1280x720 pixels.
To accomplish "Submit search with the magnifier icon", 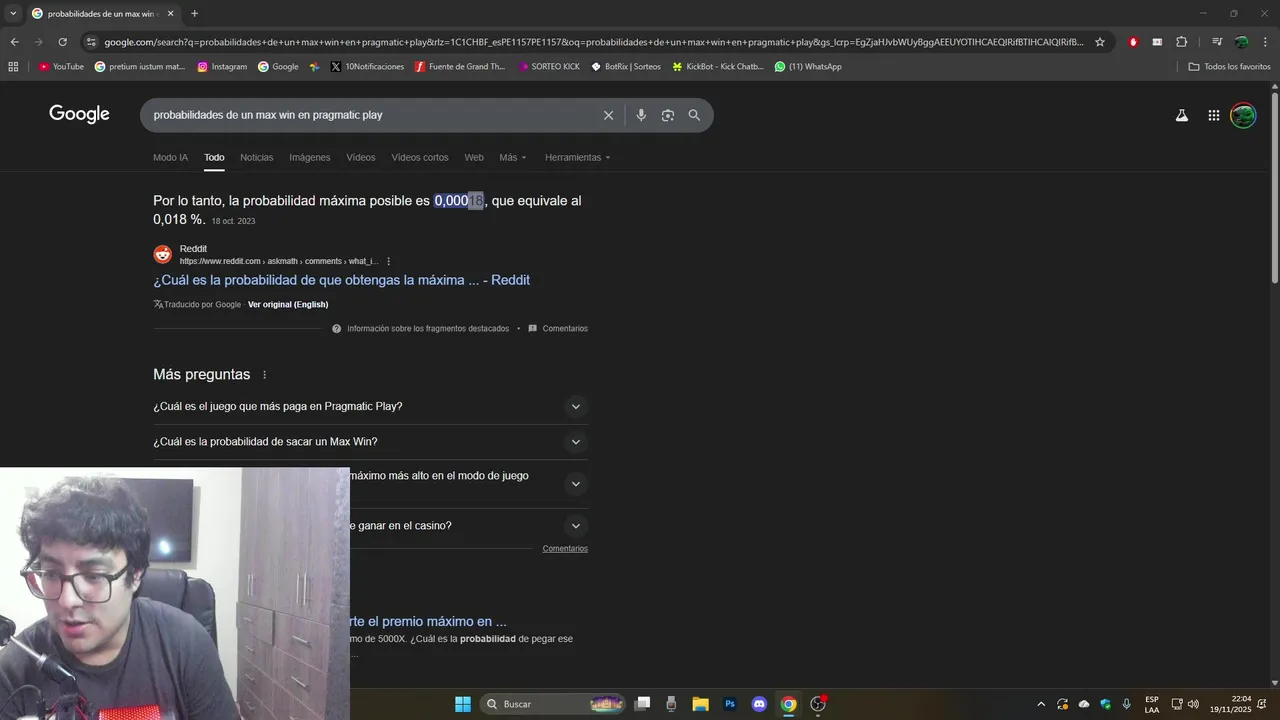I will (x=694, y=115).
